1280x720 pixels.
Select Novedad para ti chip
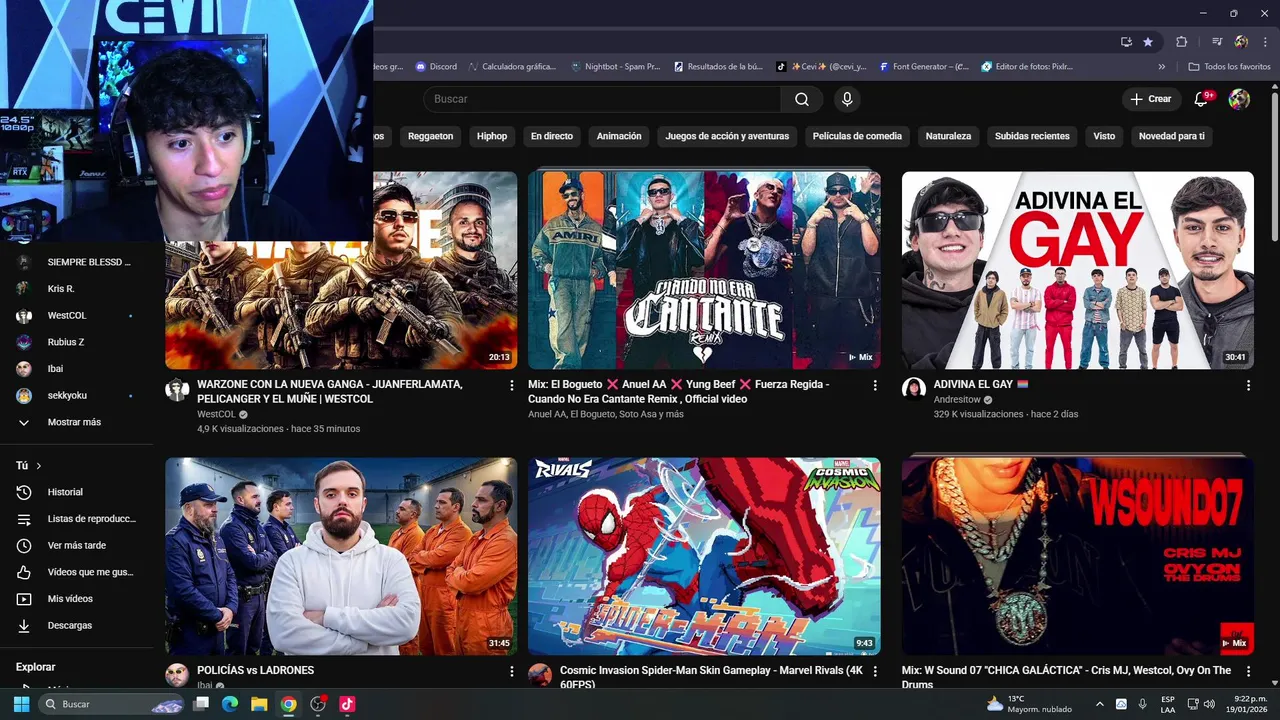1172,136
